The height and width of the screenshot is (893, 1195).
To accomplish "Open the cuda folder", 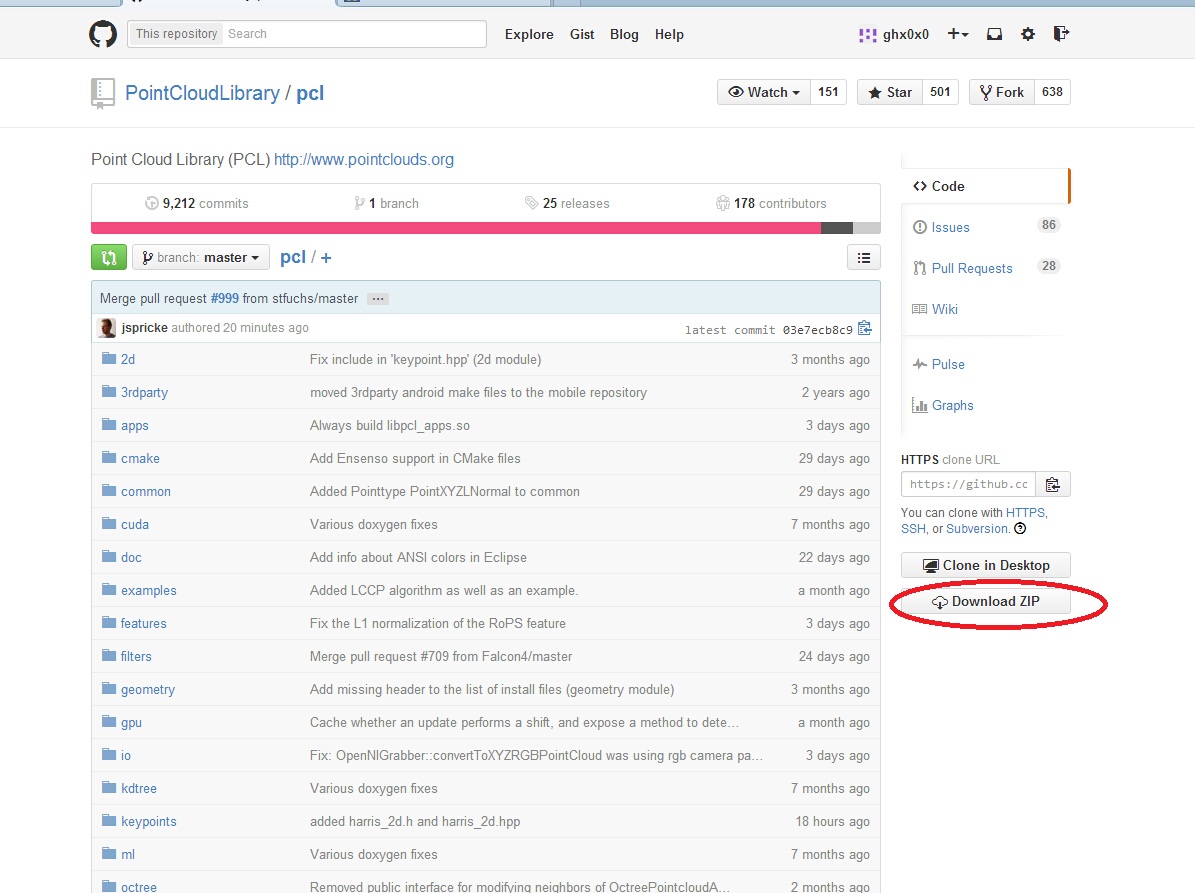I will (135, 524).
